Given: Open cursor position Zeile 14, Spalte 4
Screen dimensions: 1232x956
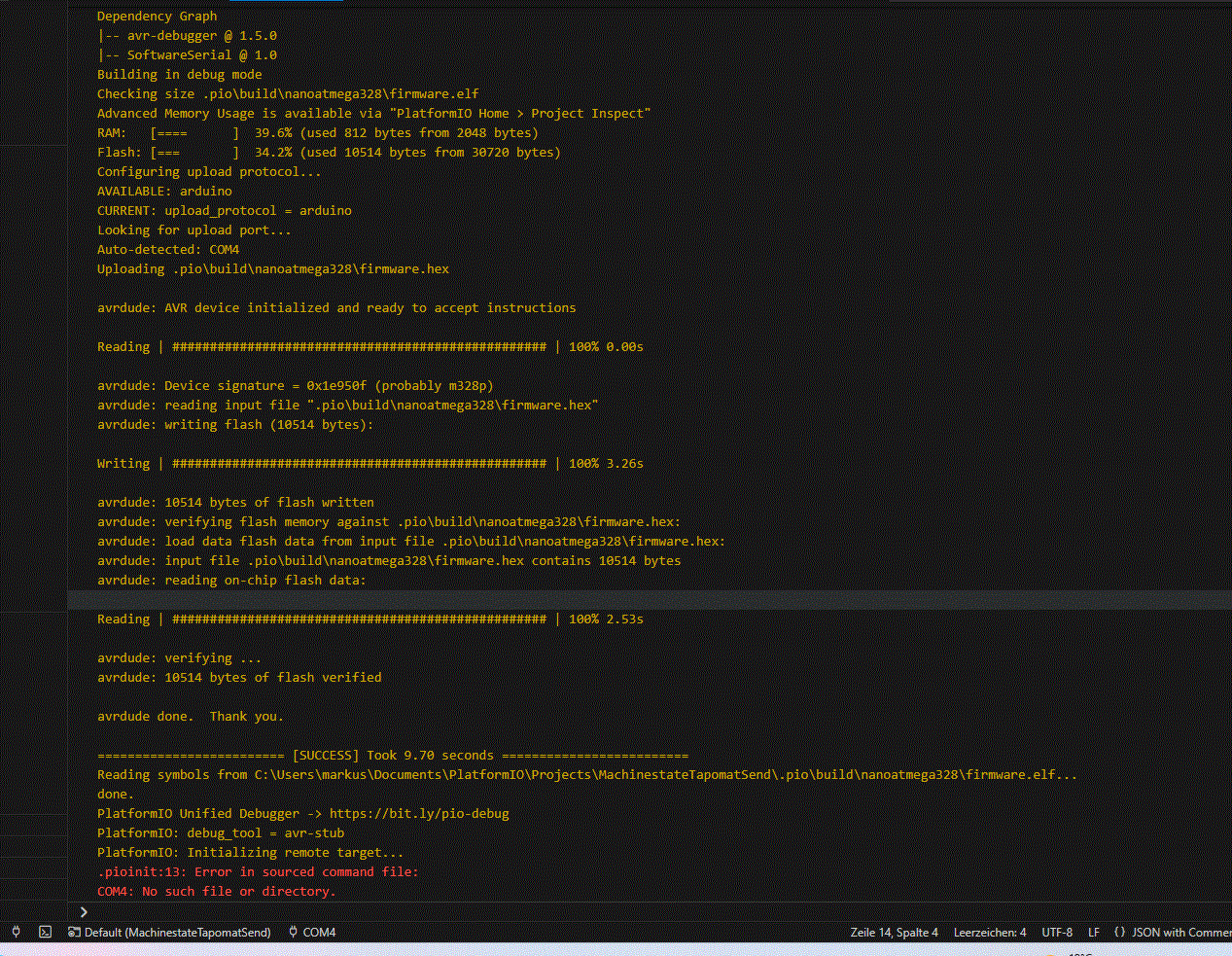Looking at the screenshot, I should (894, 932).
